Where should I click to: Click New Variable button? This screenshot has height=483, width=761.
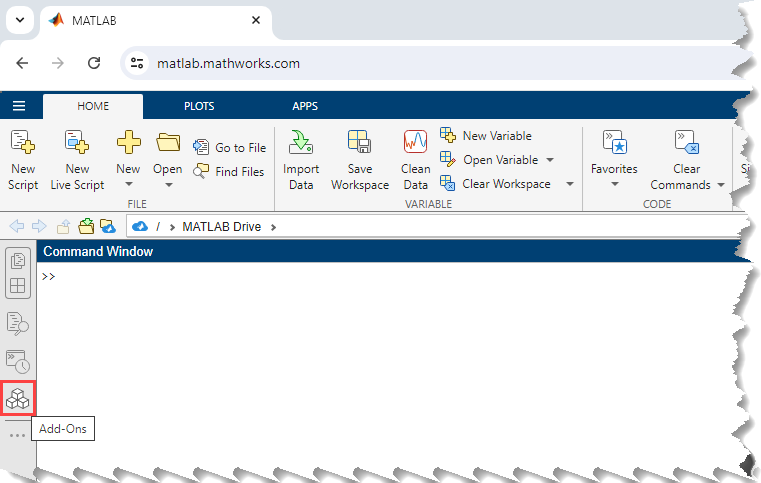click(x=487, y=136)
